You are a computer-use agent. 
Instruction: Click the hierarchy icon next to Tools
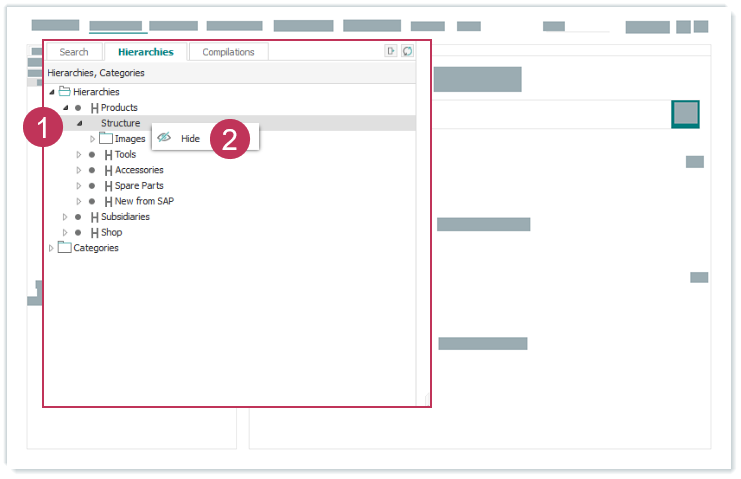(x=108, y=155)
